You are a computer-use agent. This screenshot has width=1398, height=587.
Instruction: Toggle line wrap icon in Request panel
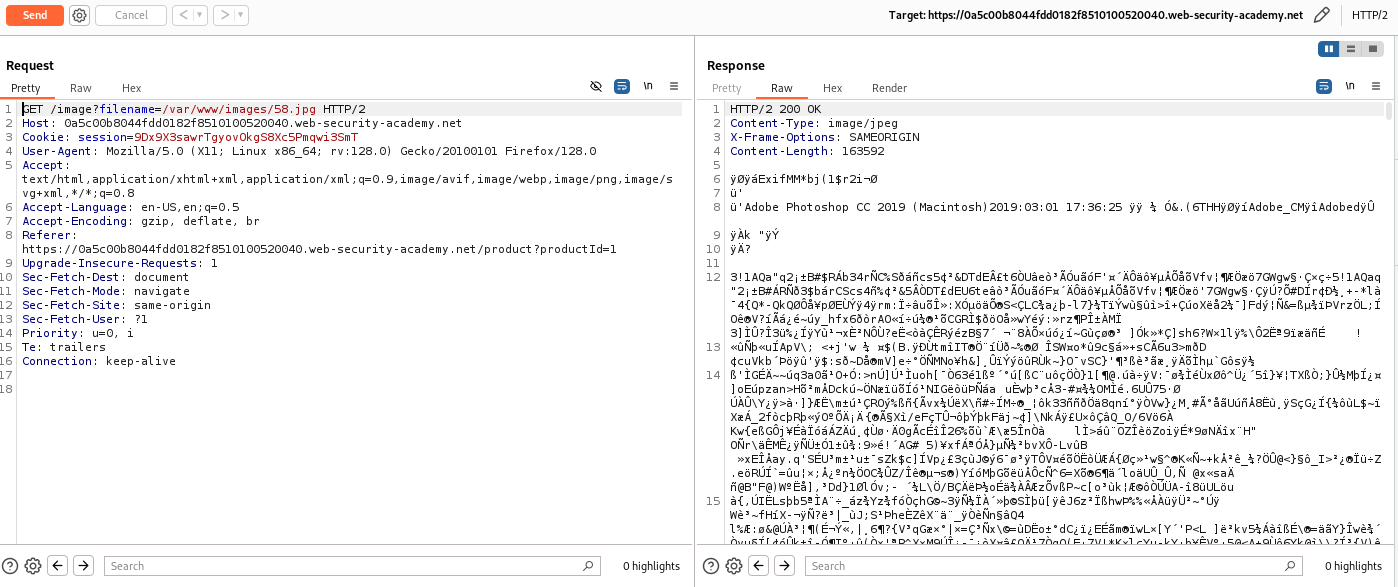[622, 87]
